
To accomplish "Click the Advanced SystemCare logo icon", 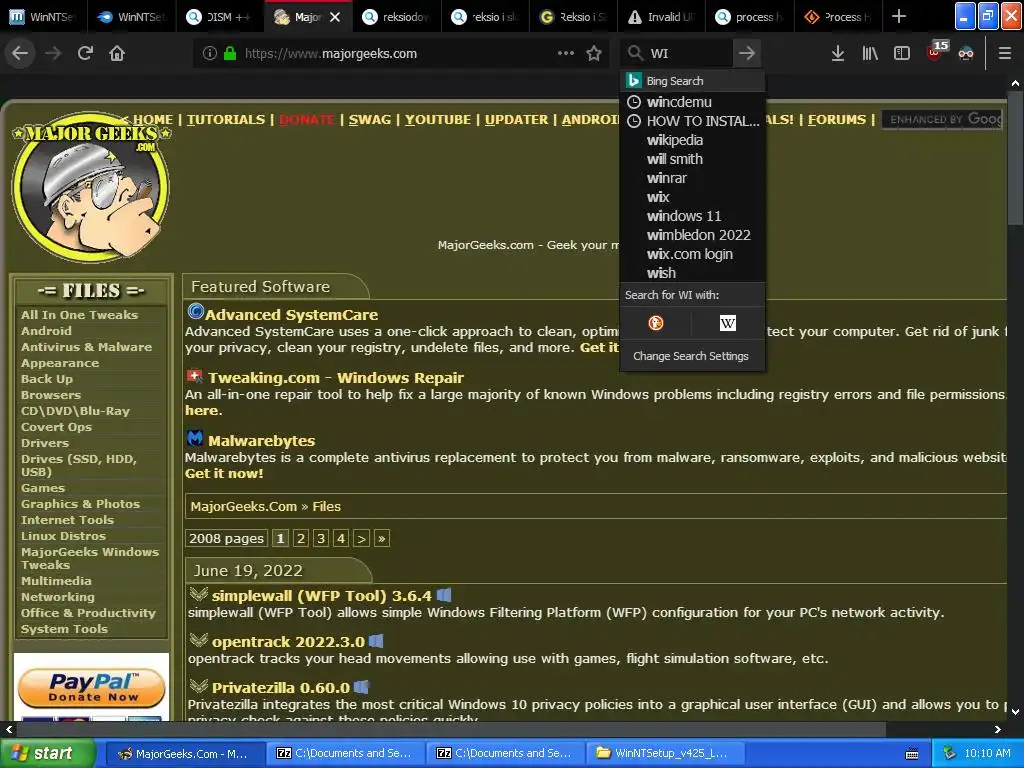I will 195,312.
